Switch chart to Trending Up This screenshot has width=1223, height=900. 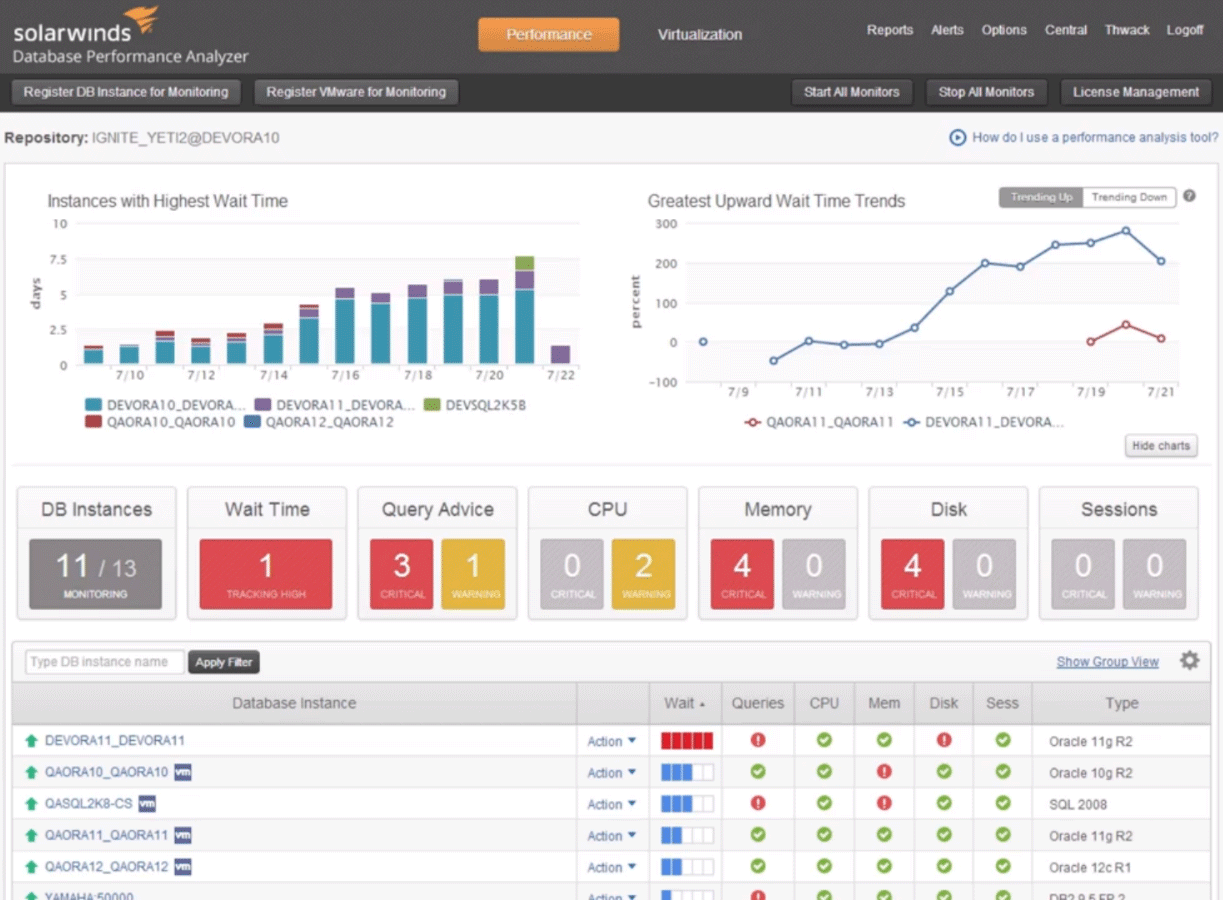[x=1041, y=197]
